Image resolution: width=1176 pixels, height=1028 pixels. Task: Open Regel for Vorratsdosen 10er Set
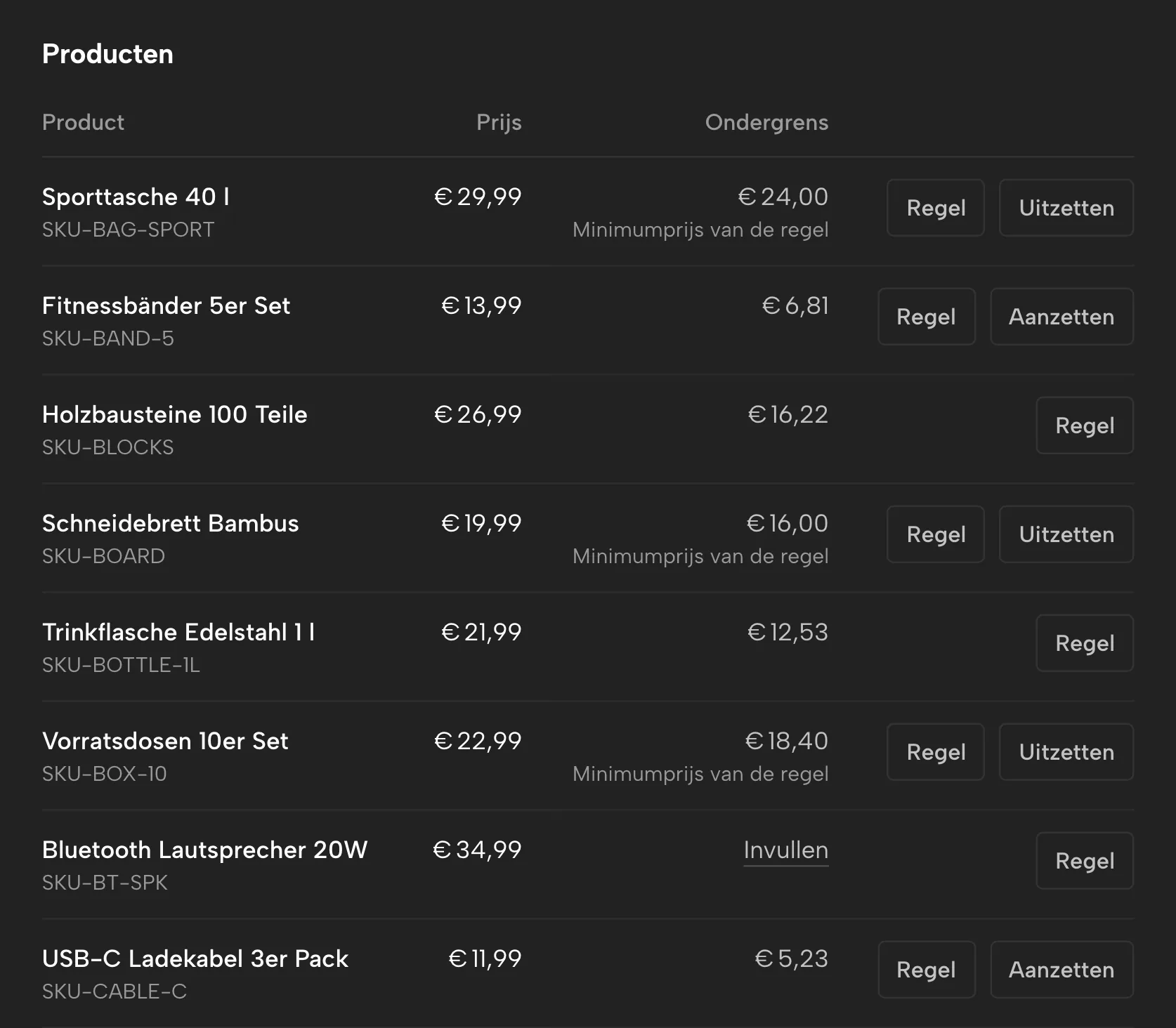[x=935, y=752]
